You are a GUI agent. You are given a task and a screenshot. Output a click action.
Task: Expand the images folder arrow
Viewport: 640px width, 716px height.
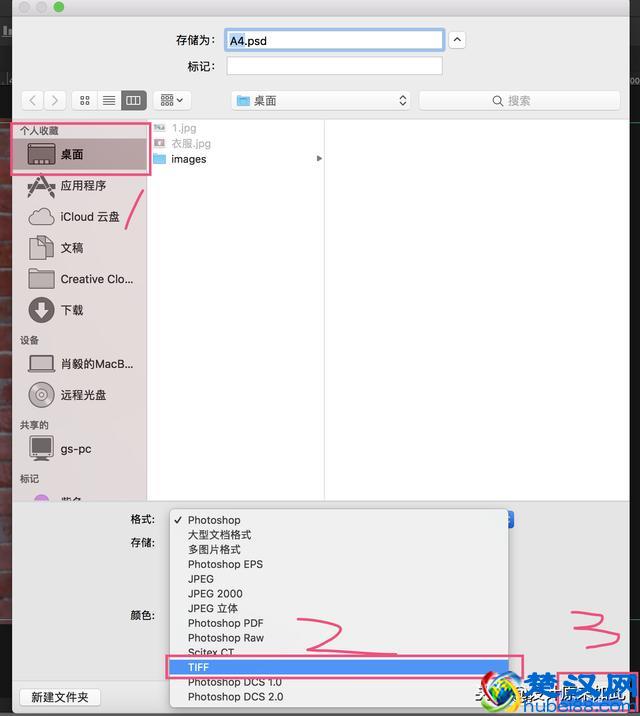coord(319,158)
